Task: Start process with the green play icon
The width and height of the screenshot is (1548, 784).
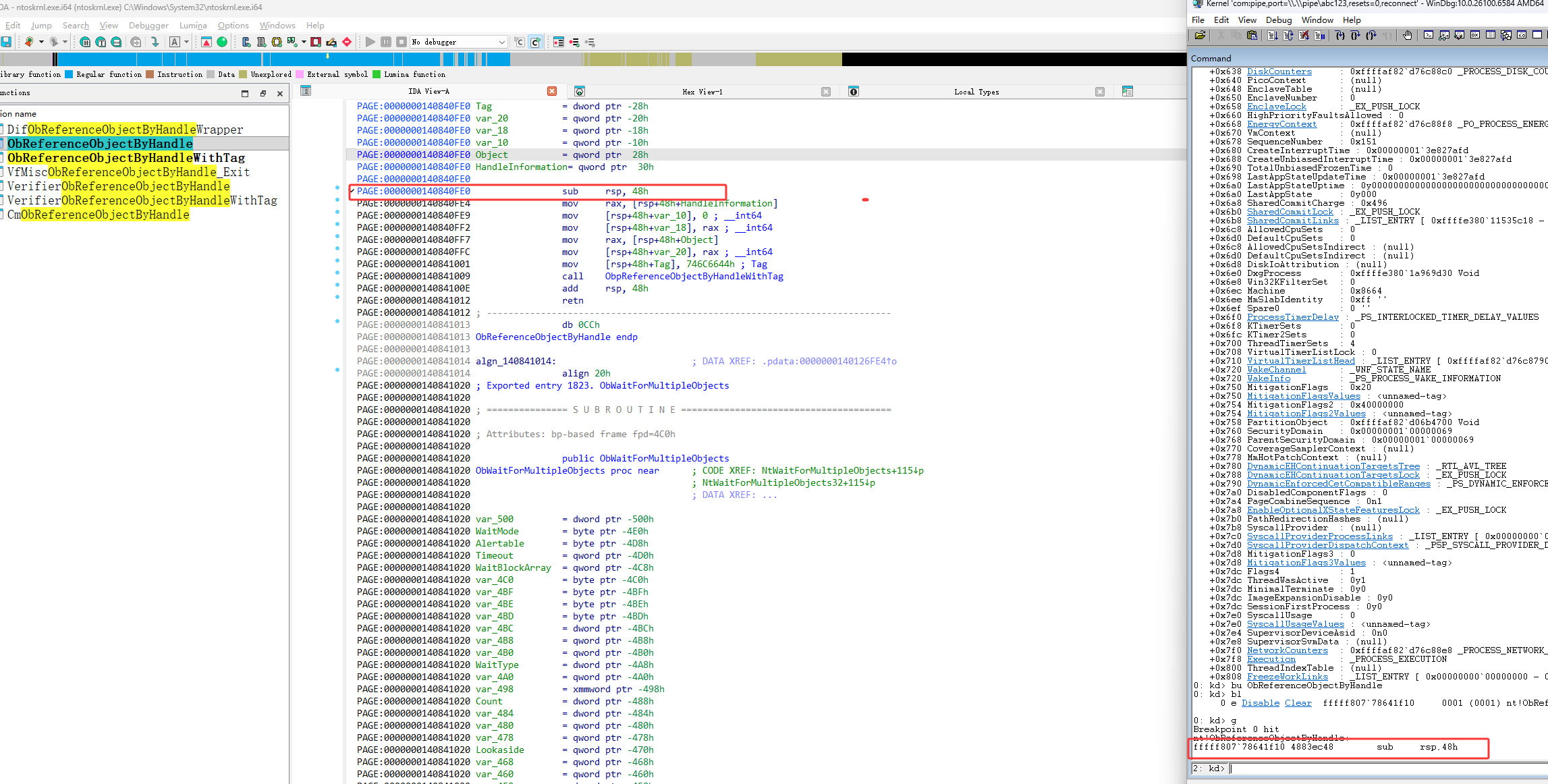Action: (370, 42)
